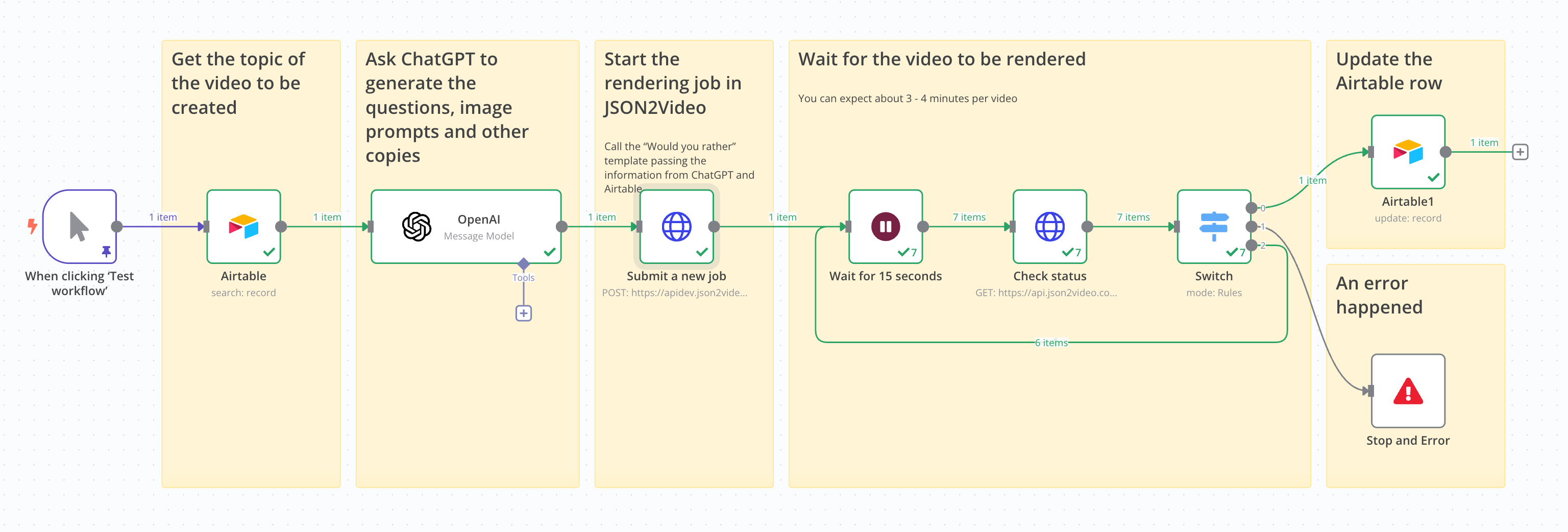Click '7 items' label between Wait and Check status
Image resolution: width=1568 pixels, height=532 pixels.
click(969, 217)
